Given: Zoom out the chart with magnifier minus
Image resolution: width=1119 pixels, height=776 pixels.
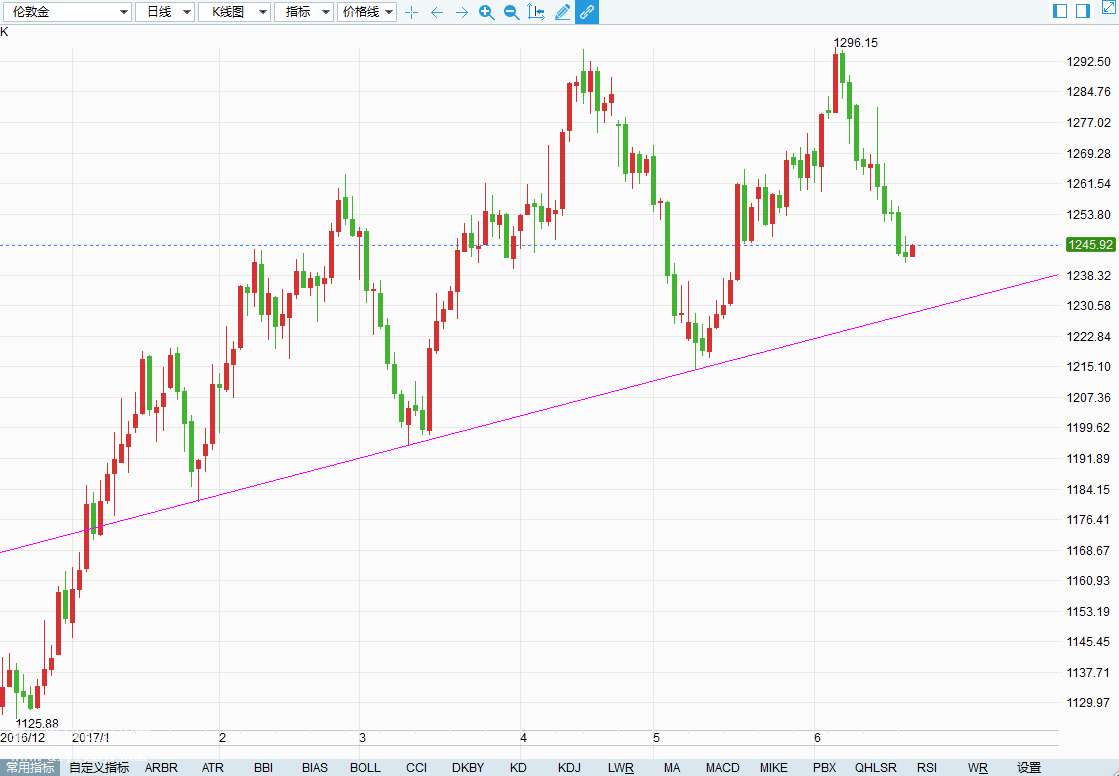Looking at the screenshot, I should click(x=512, y=12).
